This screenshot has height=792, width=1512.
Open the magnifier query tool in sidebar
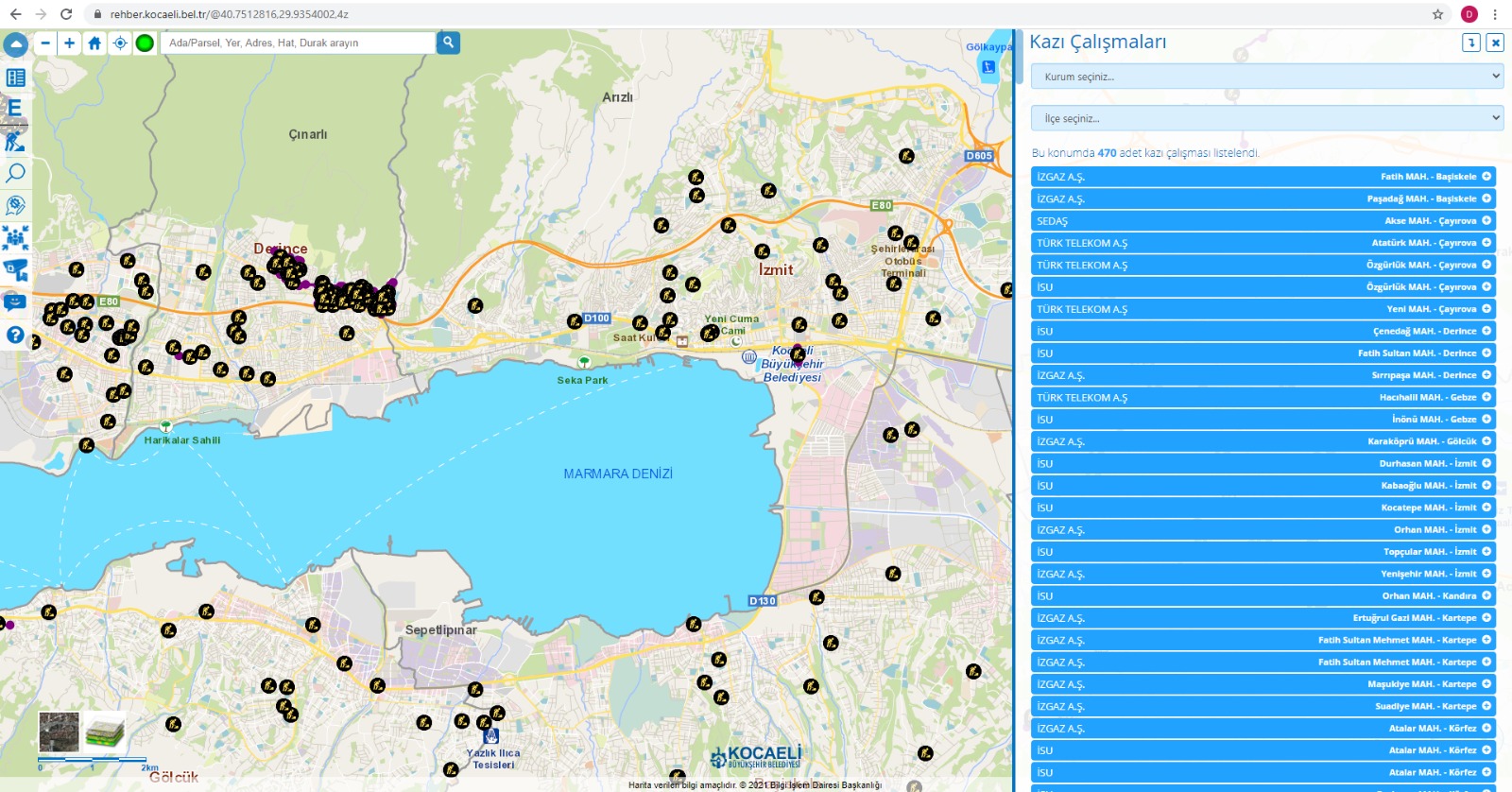click(15, 174)
